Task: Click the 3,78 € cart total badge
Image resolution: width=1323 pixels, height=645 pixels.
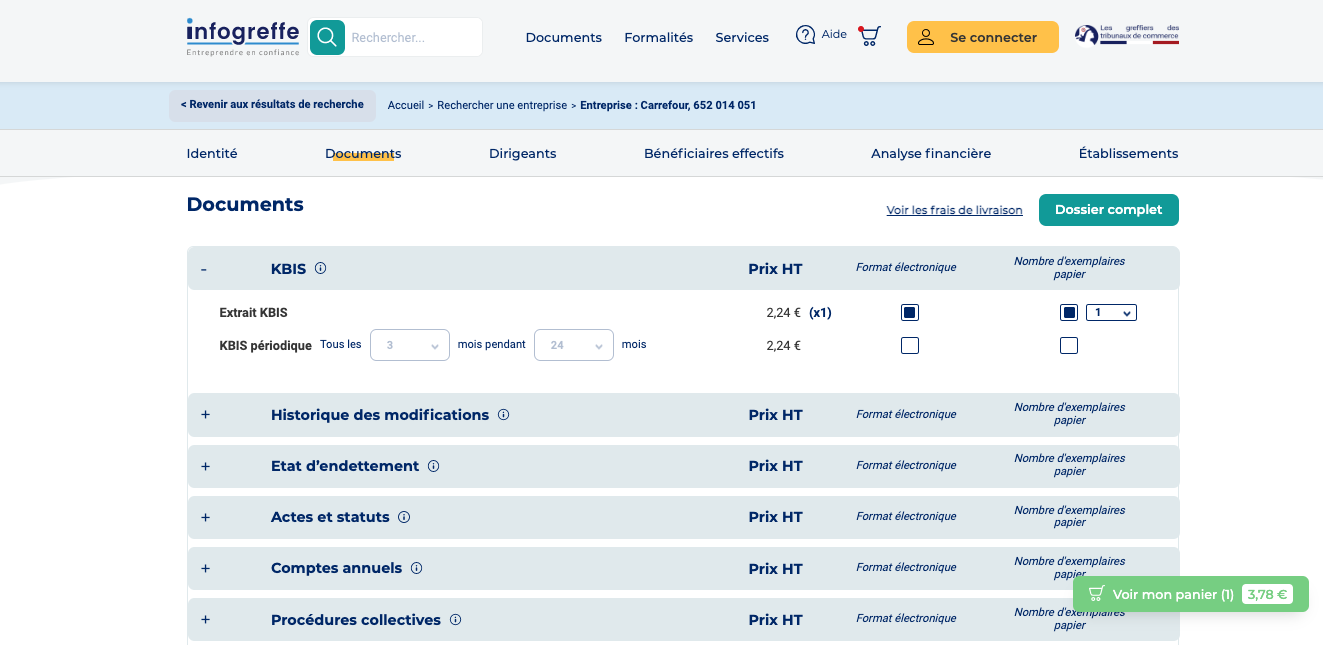Action: pyautogui.click(x=1267, y=594)
